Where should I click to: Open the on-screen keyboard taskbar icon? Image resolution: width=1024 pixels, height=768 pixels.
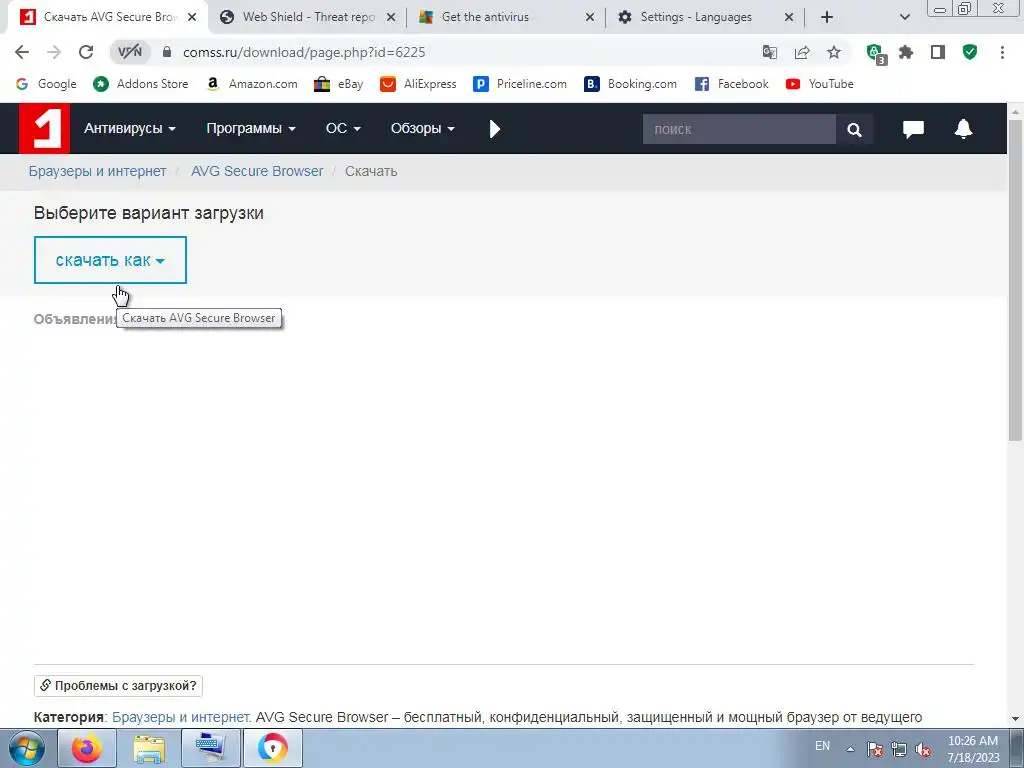pyautogui.click(x=210, y=748)
